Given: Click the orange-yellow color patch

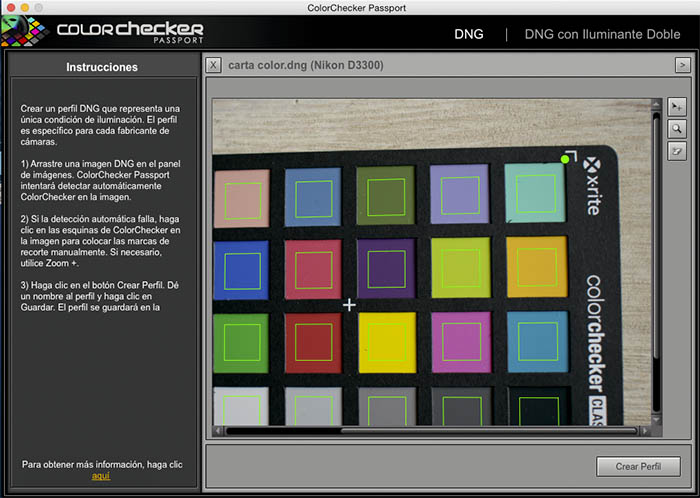Looking at the screenshot, I should pyautogui.click(x=537, y=267).
